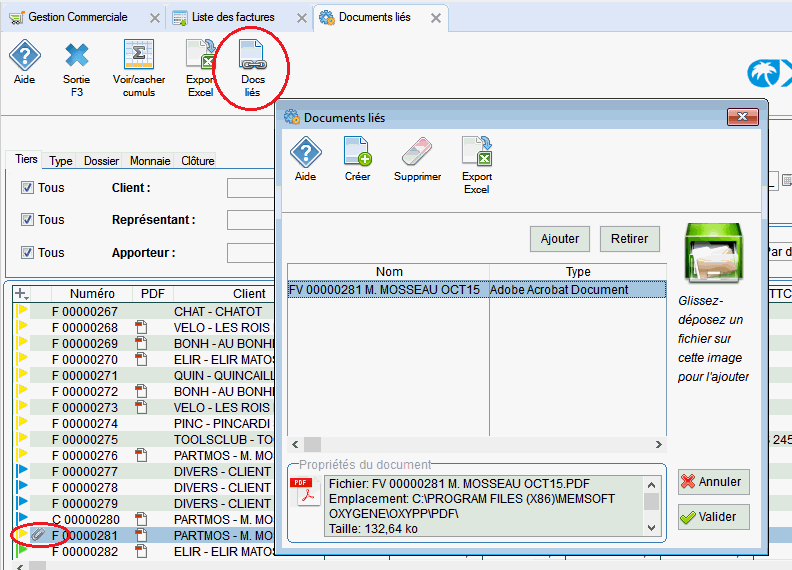Uncheck the Tous checkbox for Apporteur

pyautogui.click(x=27, y=253)
